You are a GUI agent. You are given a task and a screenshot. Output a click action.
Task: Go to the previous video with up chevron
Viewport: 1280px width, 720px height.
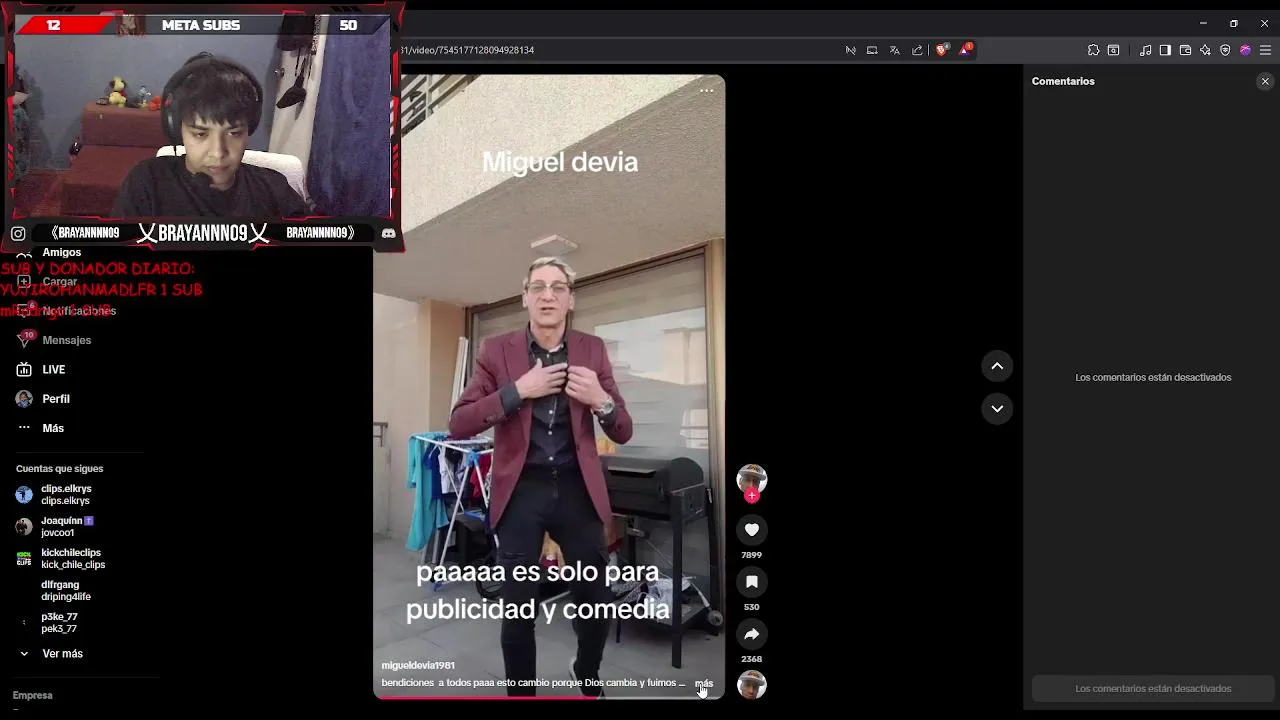tap(997, 366)
